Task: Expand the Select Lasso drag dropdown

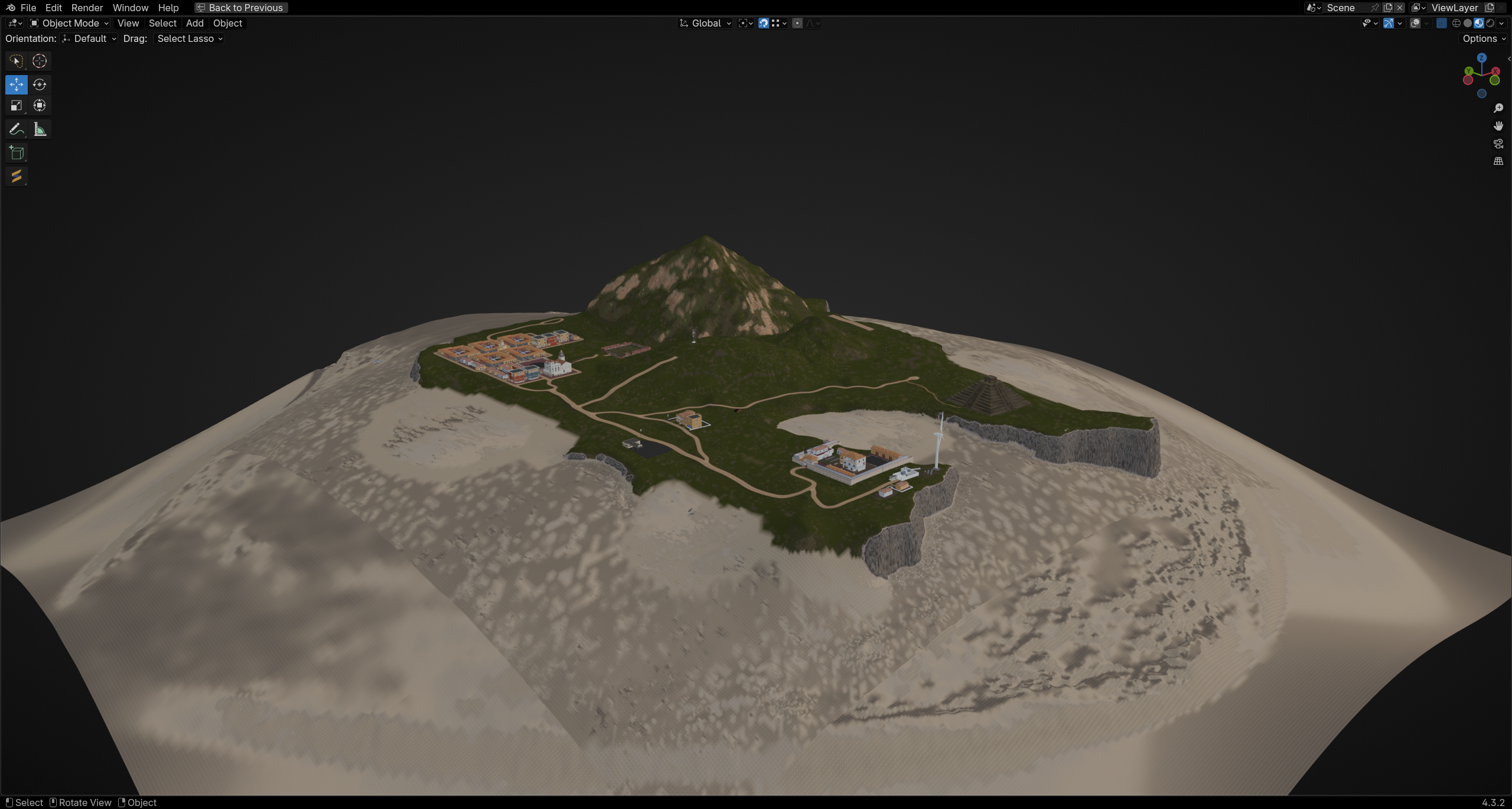Action: pos(190,38)
